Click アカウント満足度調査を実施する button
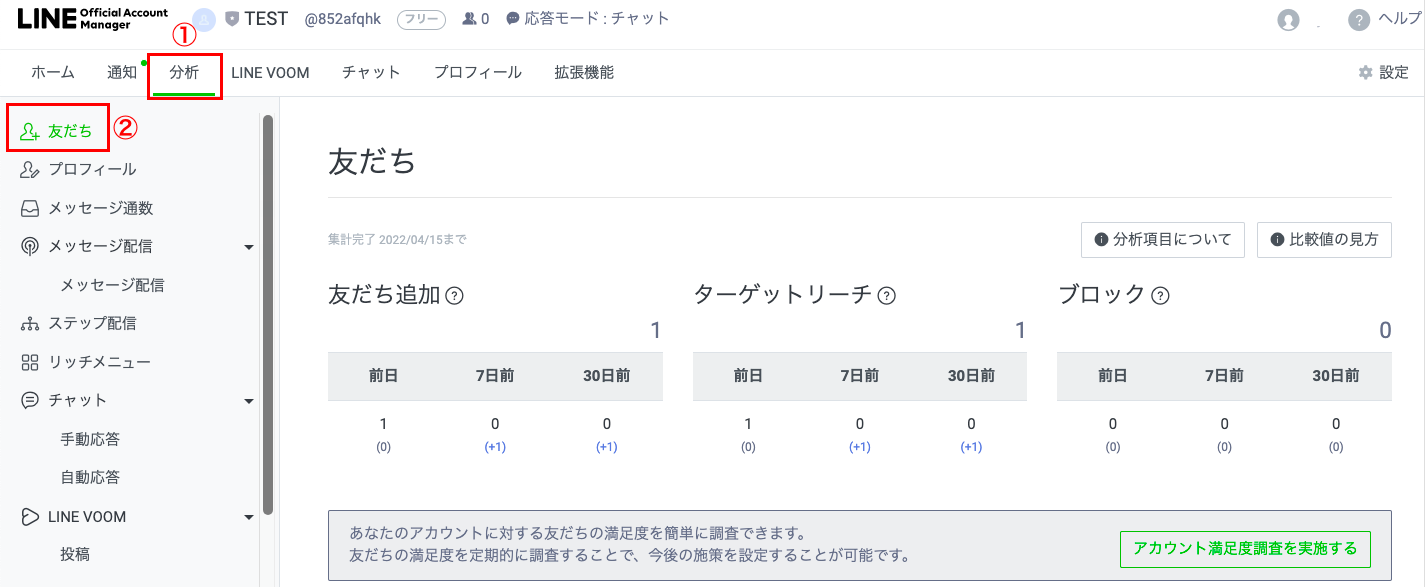The height and width of the screenshot is (587, 1425). pyautogui.click(x=1244, y=549)
